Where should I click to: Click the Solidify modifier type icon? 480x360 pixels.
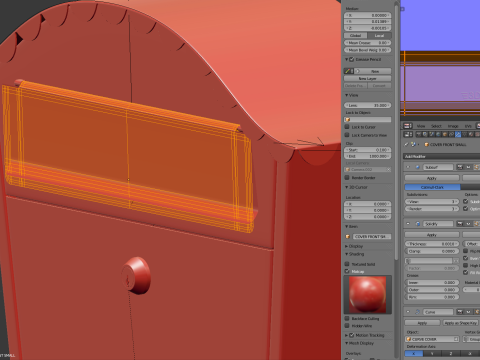click(x=418, y=224)
